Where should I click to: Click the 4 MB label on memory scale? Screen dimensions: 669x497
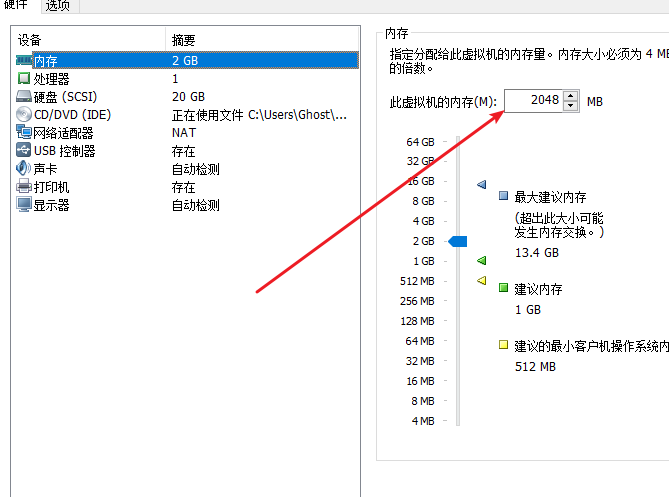pyautogui.click(x=423, y=421)
